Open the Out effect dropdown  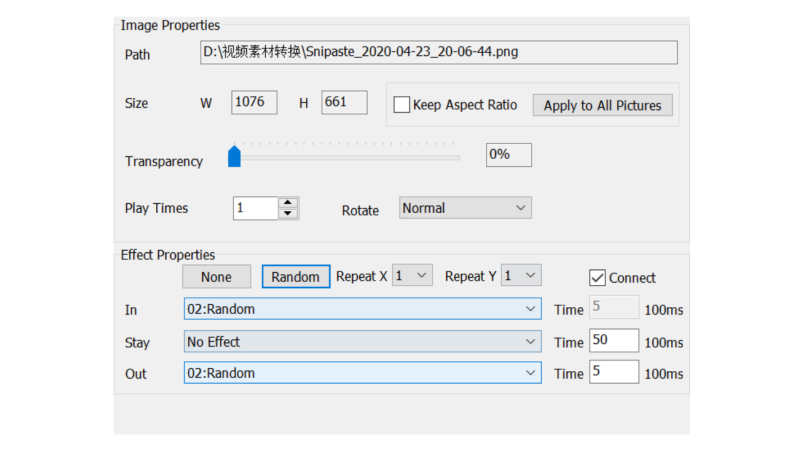(363, 373)
